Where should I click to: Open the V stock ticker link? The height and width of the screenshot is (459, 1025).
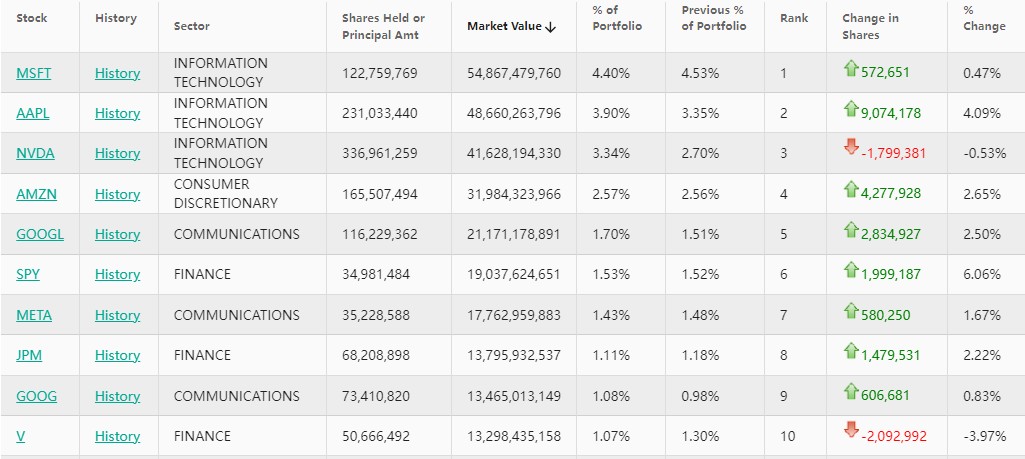[x=21, y=436]
